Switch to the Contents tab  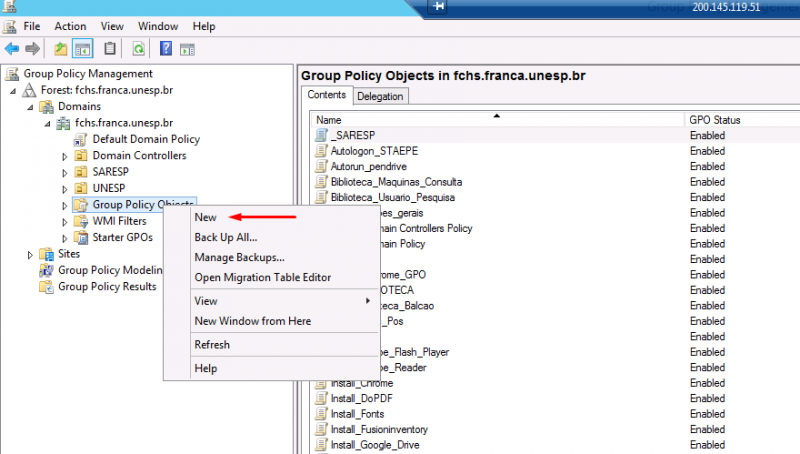coord(327,95)
